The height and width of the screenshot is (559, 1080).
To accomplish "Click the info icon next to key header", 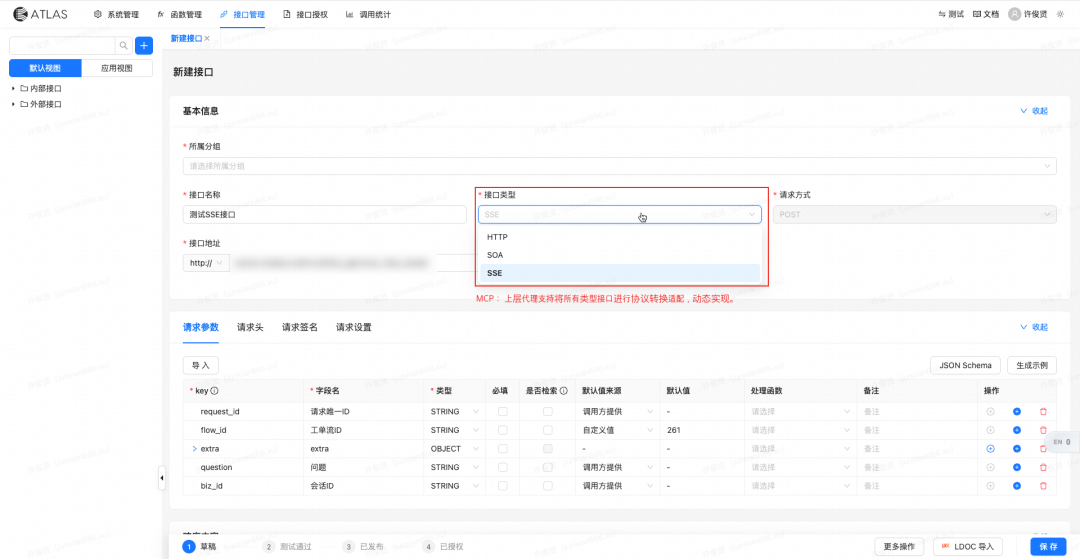I will (x=214, y=390).
